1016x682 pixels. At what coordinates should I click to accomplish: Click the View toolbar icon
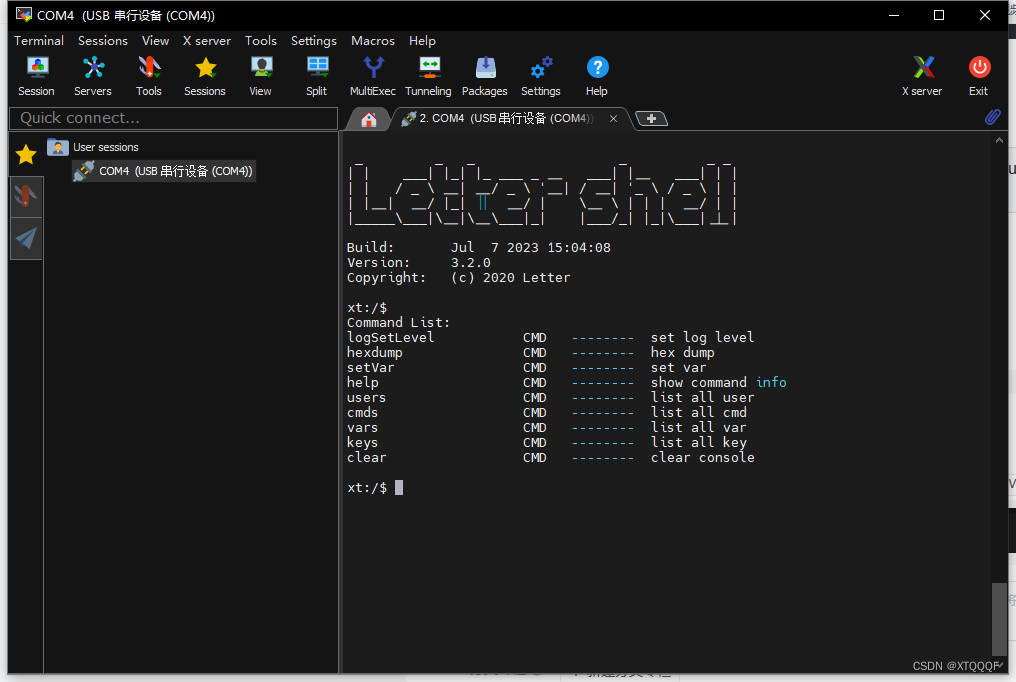pos(260,68)
